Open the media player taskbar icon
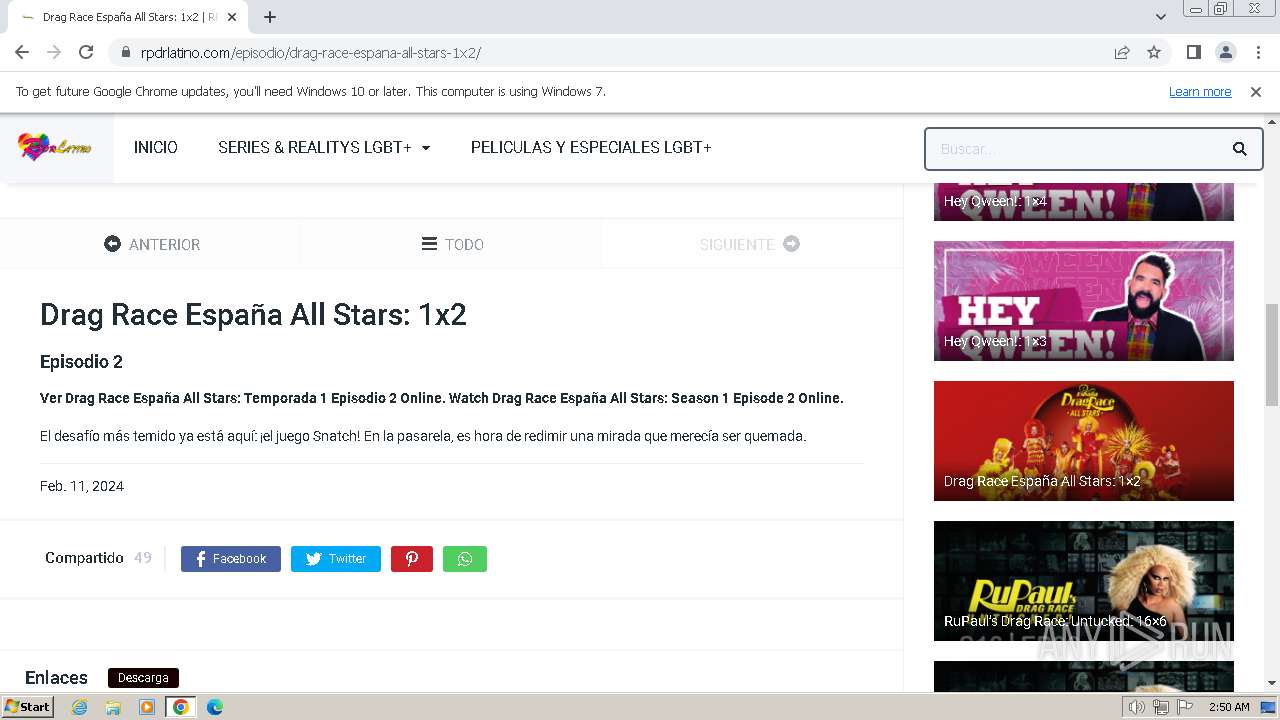1280x720 pixels. (x=147, y=707)
